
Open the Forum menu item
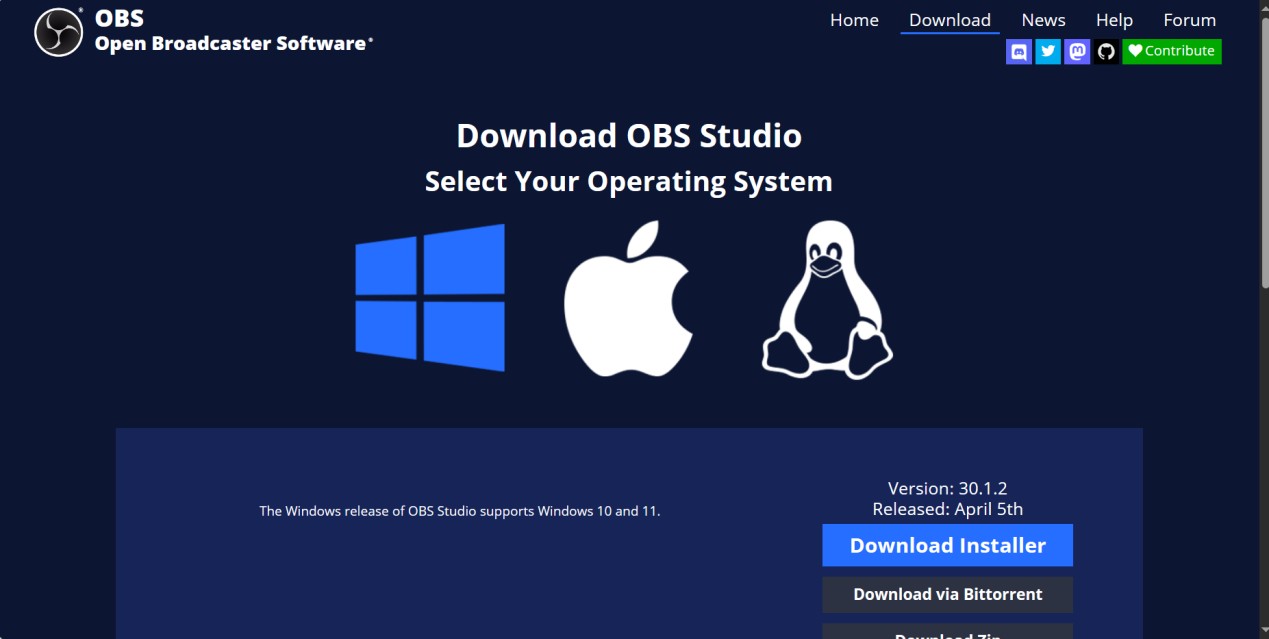point(1190,20)
